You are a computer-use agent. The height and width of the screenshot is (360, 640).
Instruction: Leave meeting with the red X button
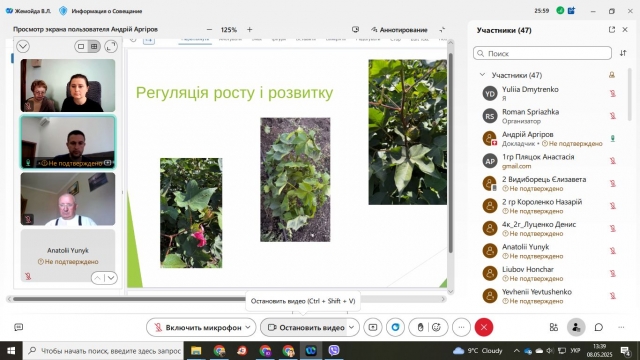(x=484, y=327)
